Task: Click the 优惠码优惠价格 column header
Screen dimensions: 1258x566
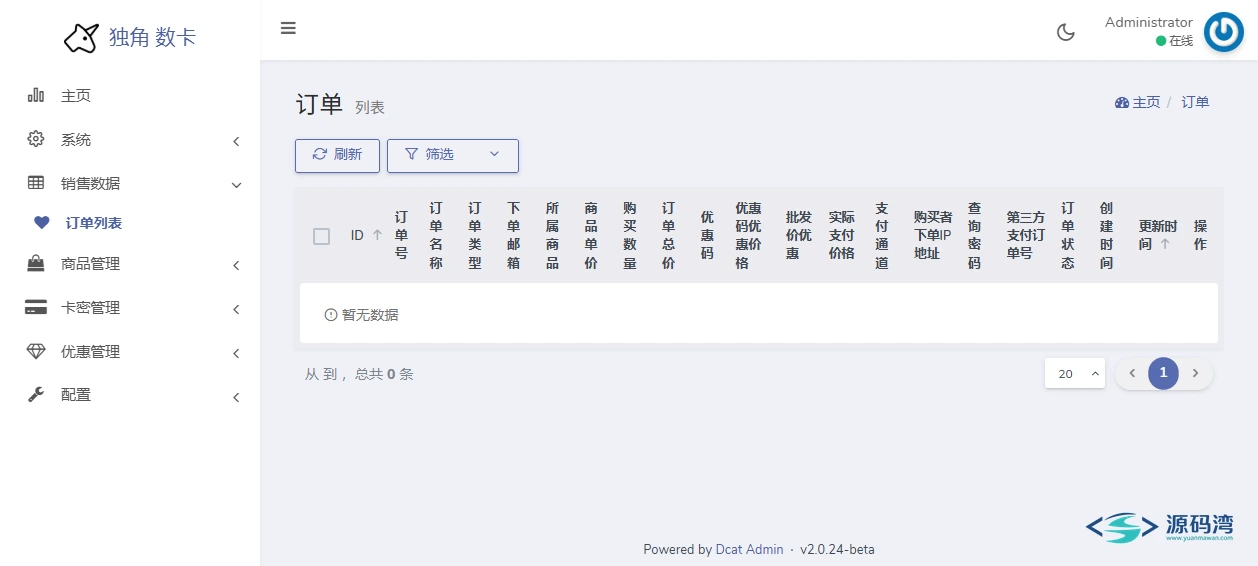Action: [748, 235]
